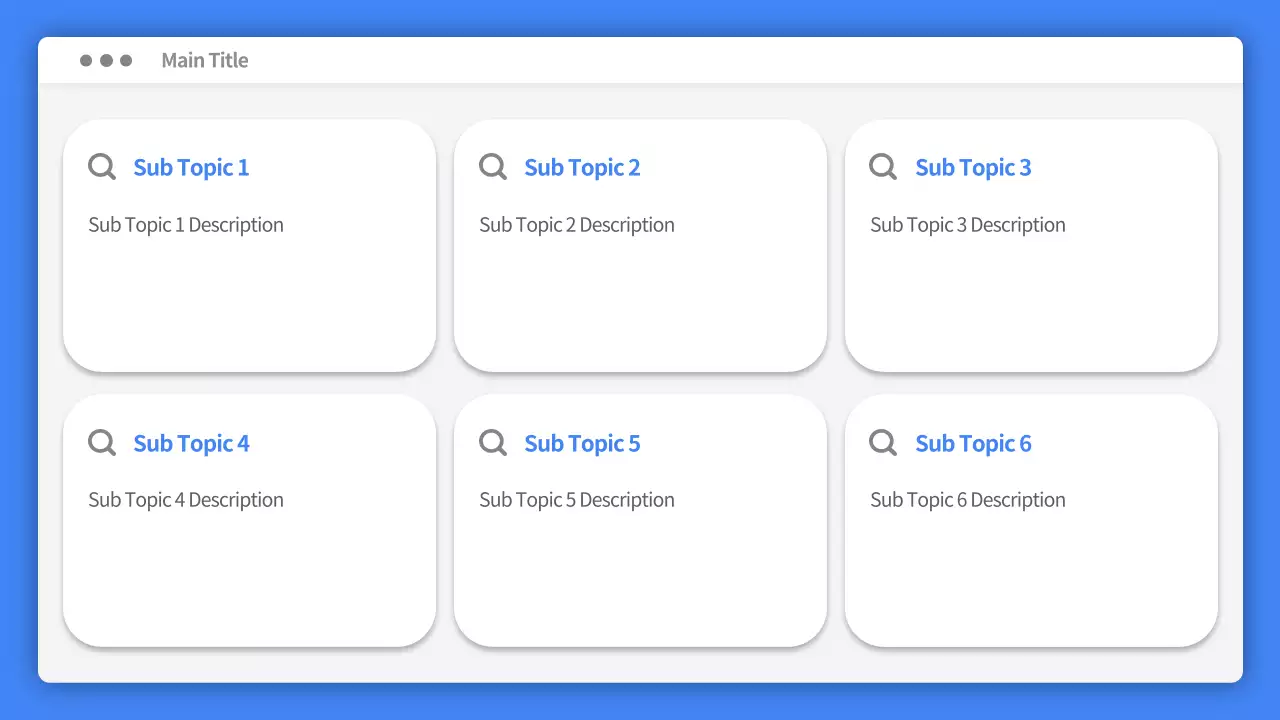Choose the Sub Topic 5 heading

[582, 444]
